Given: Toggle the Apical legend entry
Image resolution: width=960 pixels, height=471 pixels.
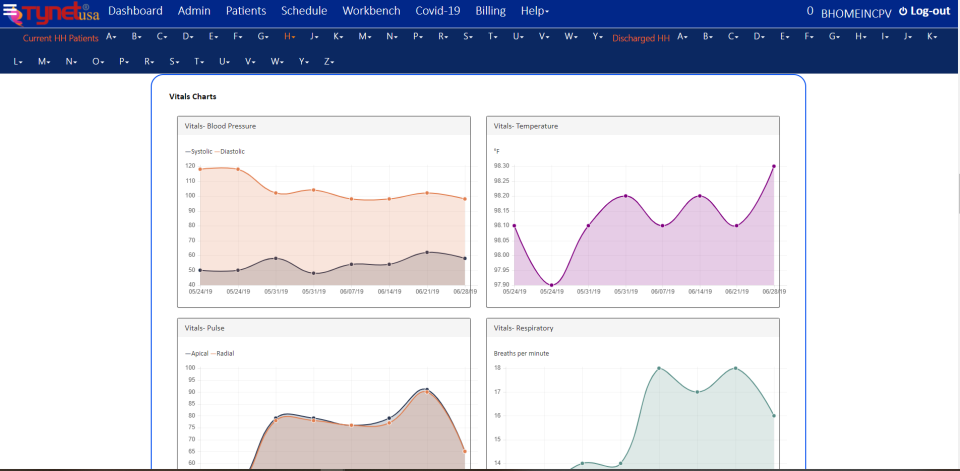Looking at the screenshot, I should click(x=197, y=353).
